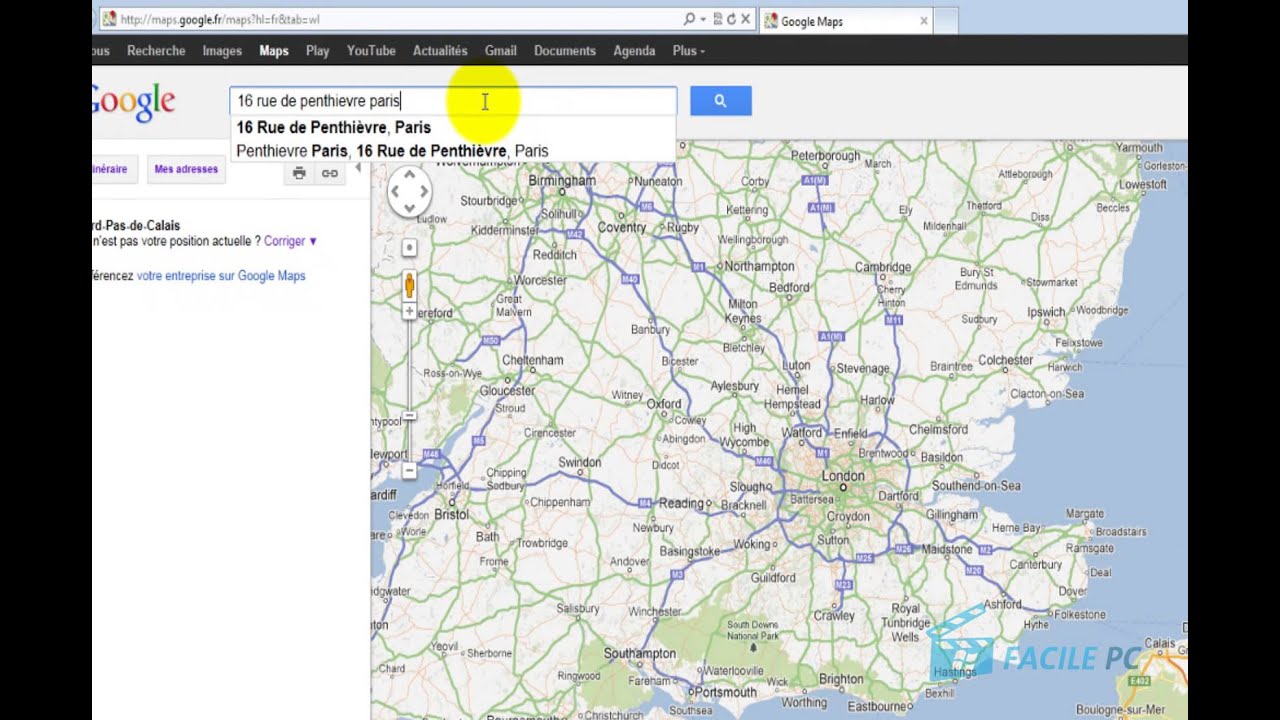Screen dimensions: 1280x720
Task: Click Colchester on the map
Action: 1005,360
